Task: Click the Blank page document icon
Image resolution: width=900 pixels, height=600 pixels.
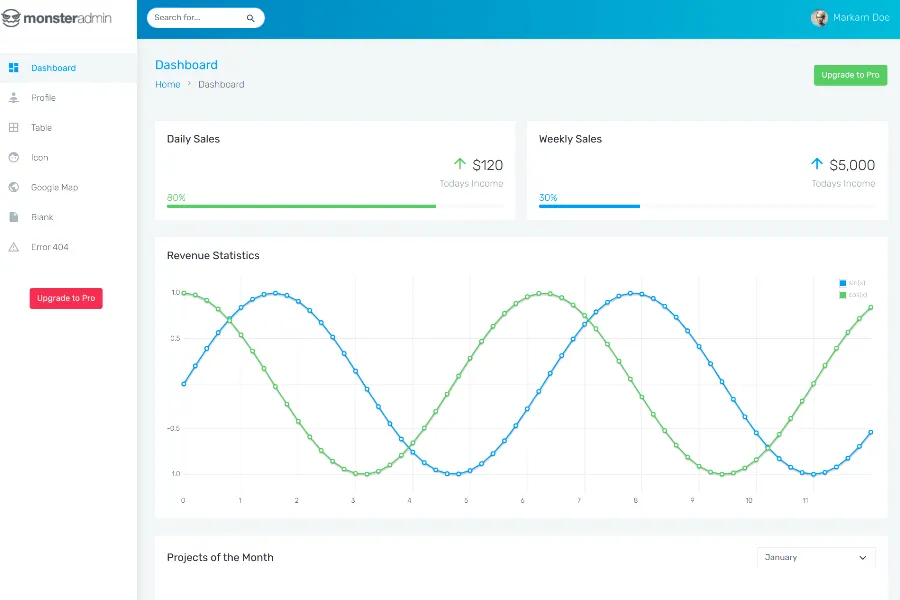Action: point(14,217)
